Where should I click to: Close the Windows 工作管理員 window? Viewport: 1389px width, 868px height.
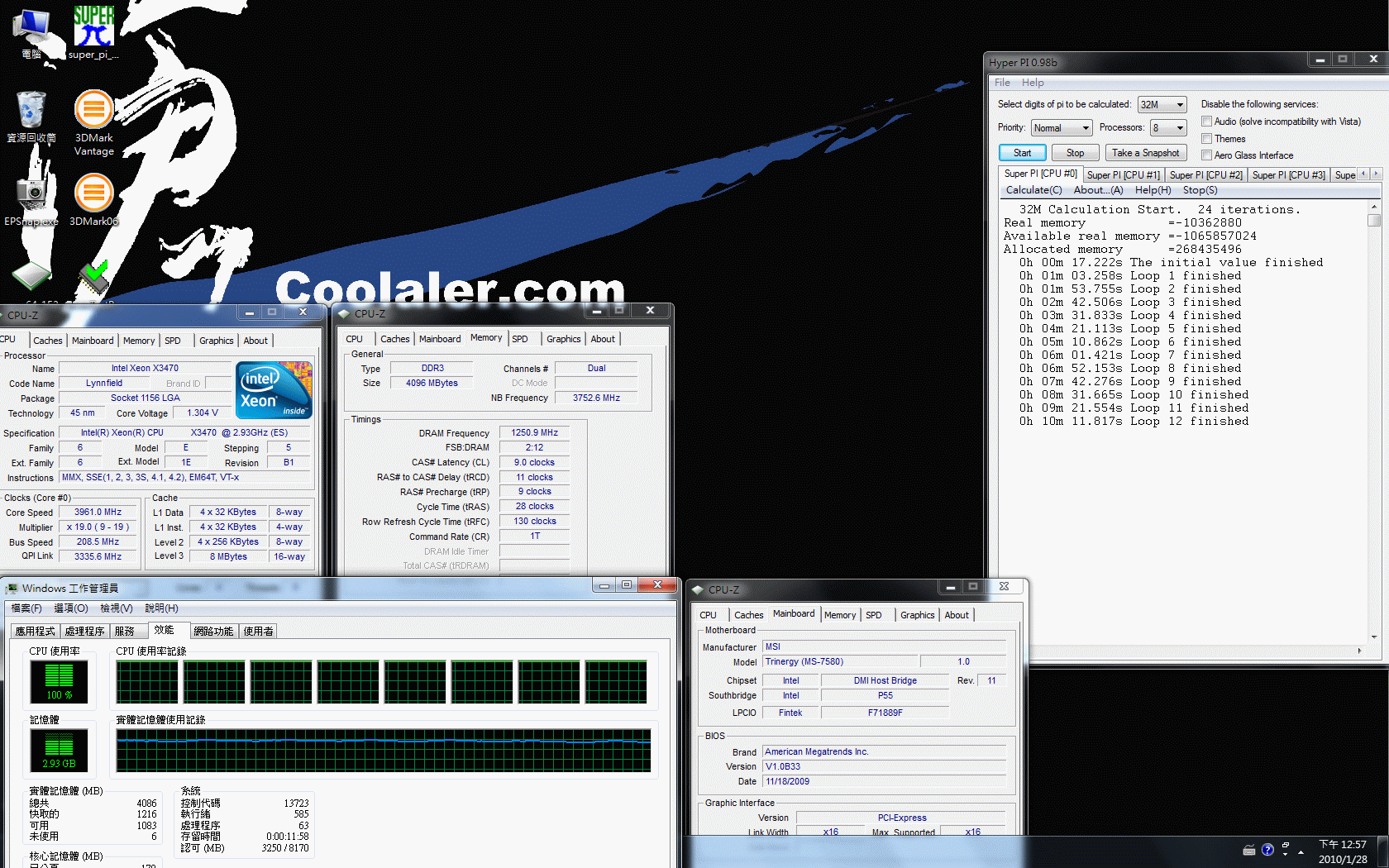coord(658,584)
